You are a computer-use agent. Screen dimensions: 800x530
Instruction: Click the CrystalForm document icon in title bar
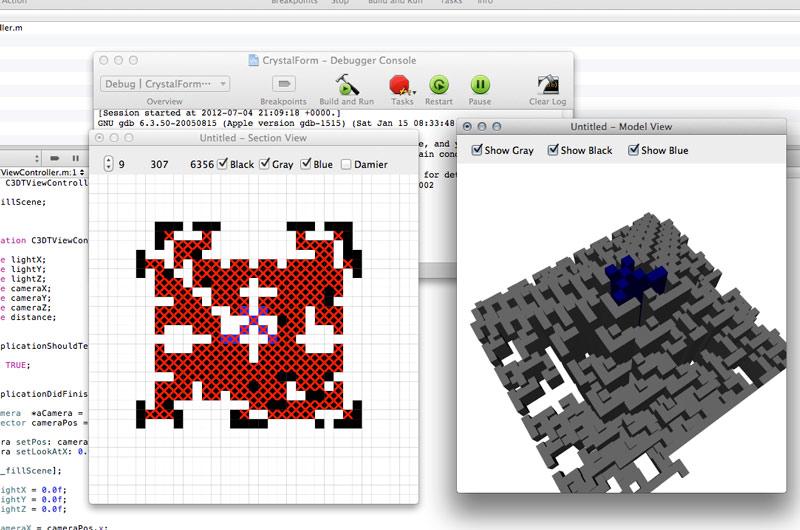[x=252, y=61]
